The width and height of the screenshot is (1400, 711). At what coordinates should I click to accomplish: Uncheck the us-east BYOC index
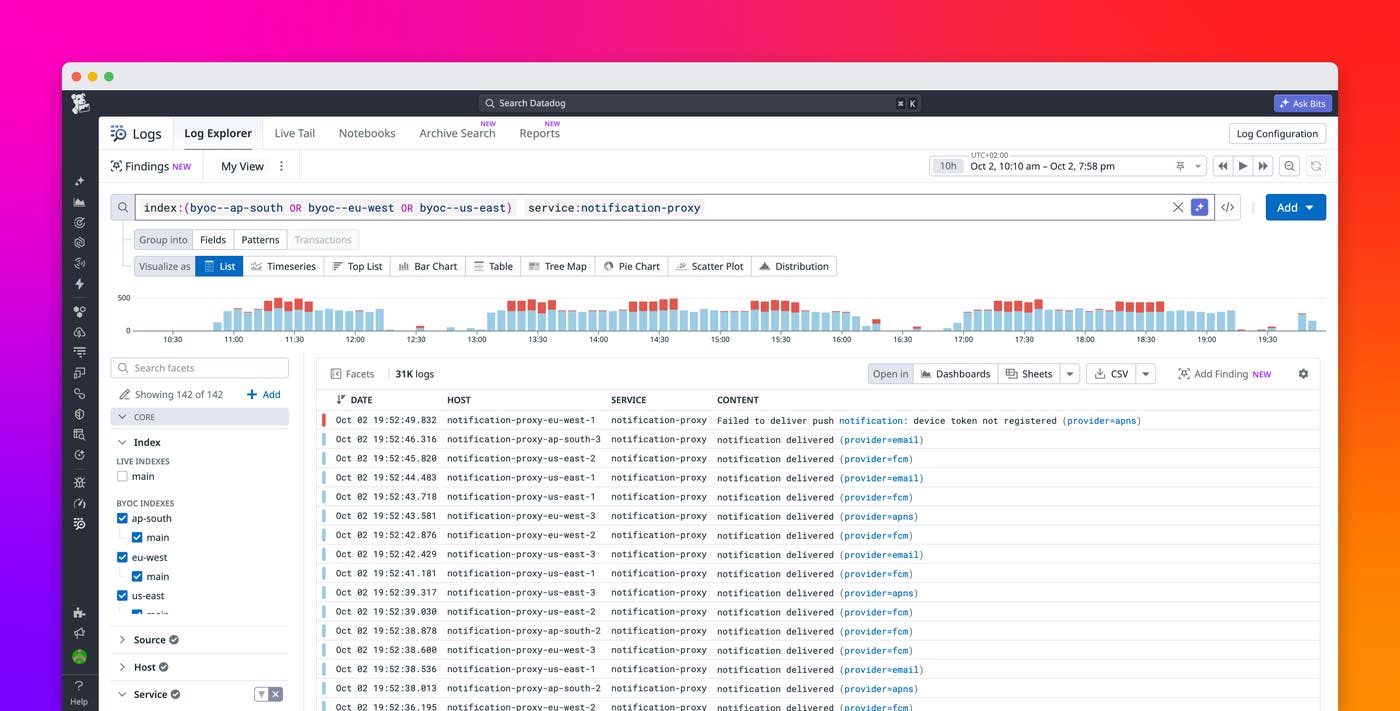coord(122,596)
